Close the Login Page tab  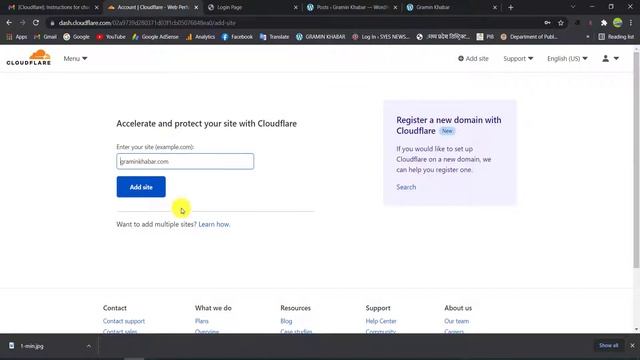coord(296,7)
